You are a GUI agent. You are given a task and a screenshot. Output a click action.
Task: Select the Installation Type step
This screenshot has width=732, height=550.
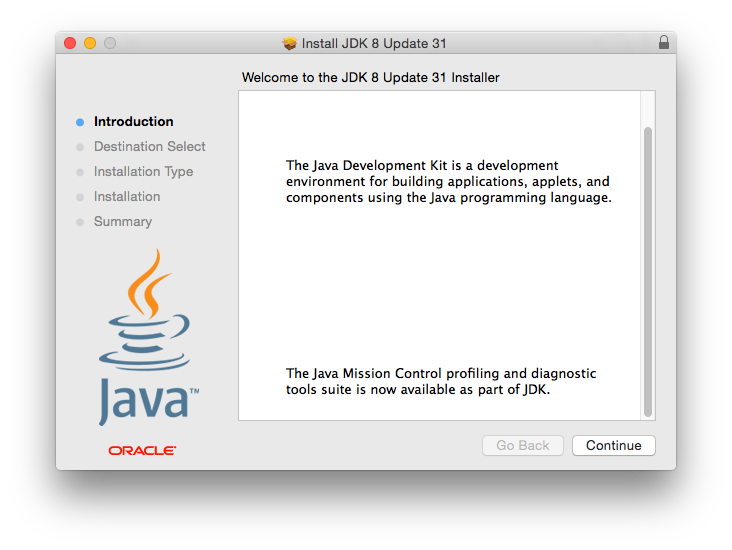(143, 171)
